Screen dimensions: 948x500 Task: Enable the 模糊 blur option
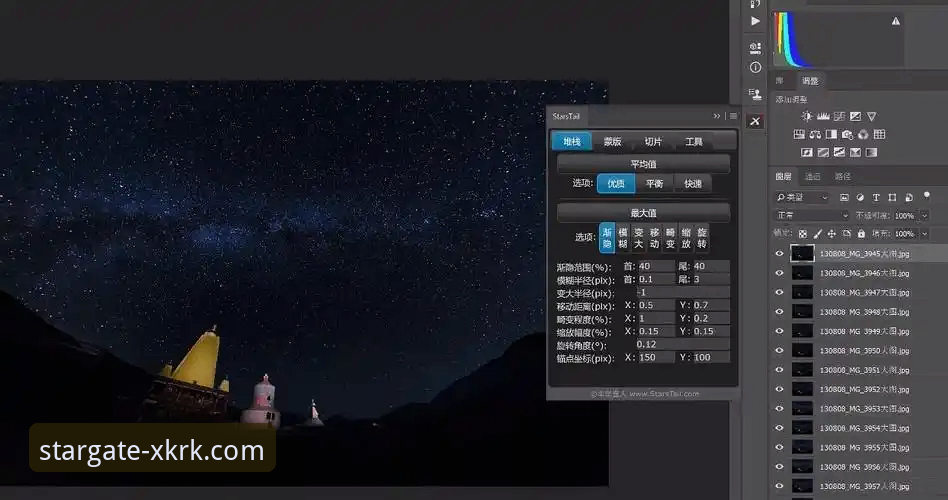tap(623, 238)
